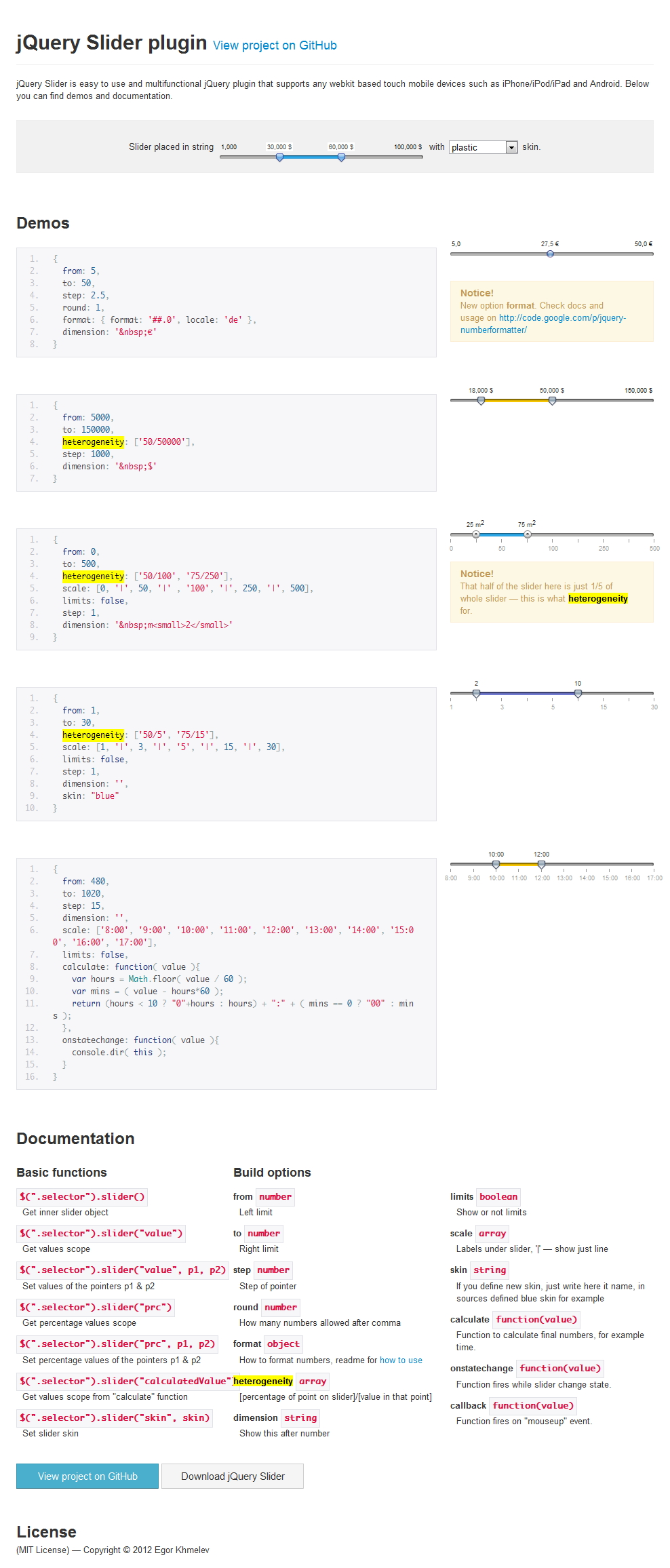The image size is (670, 1568).
Task: Open the skin dropdown showing "plastic"
Action: pyautogui.click(x=484, y=147)
